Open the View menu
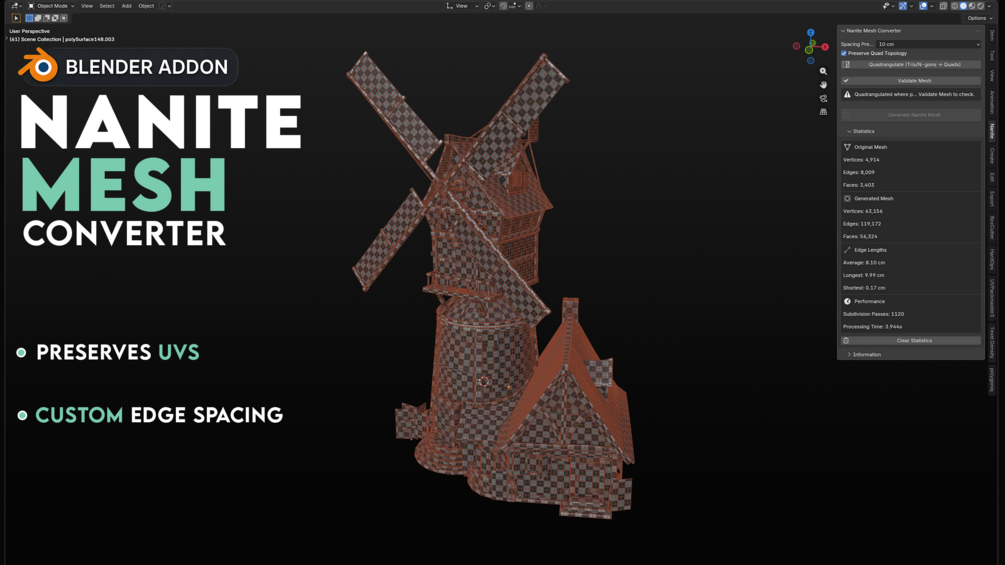 [87, 6]
